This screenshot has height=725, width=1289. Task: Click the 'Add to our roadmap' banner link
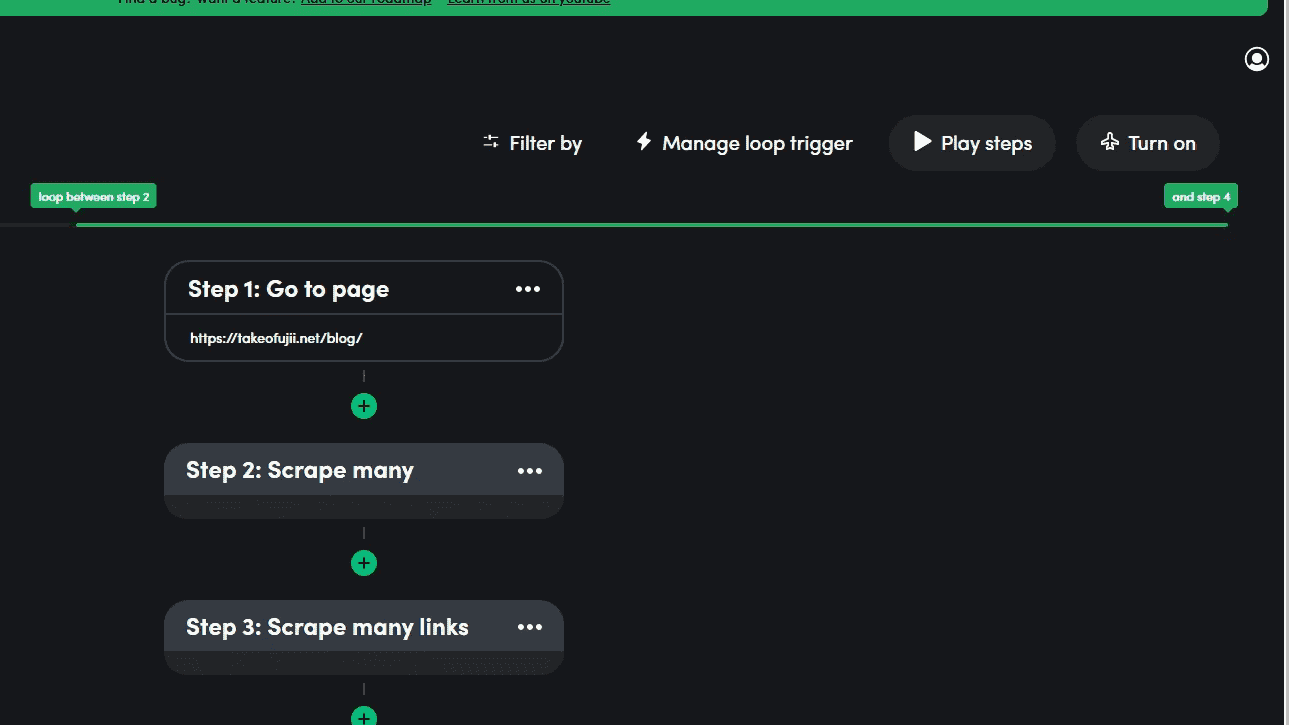366,2
